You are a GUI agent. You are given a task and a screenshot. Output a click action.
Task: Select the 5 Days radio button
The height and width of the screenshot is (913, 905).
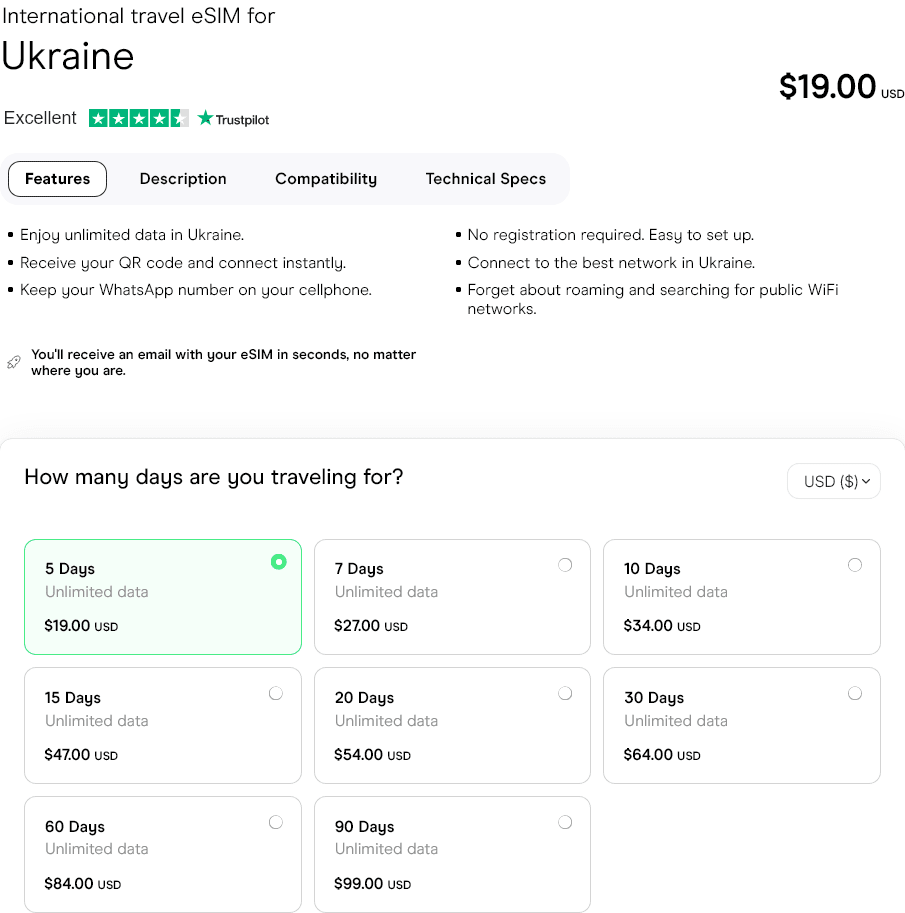click(278, 562)
